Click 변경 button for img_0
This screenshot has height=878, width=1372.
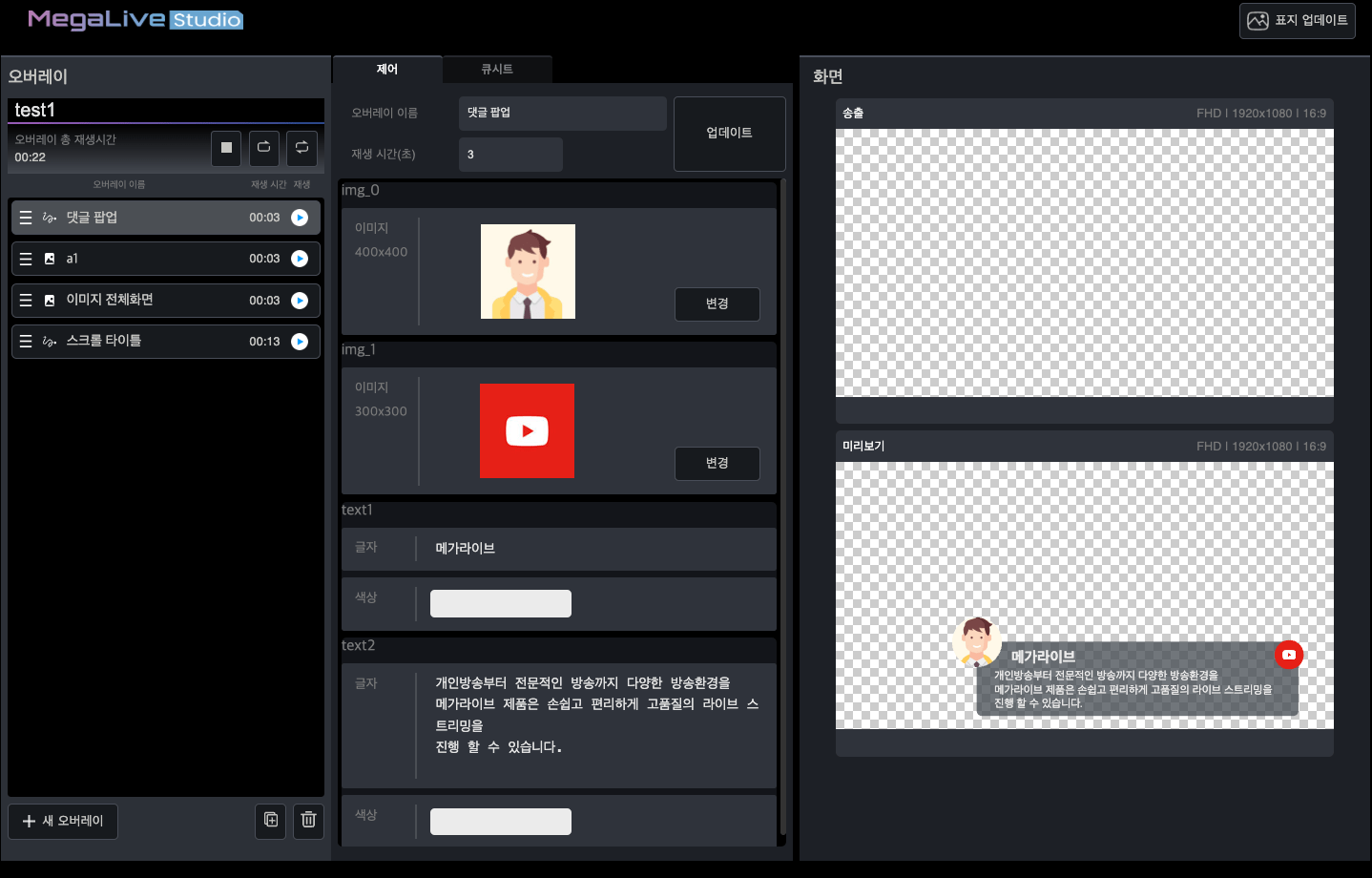pos(717,303)
